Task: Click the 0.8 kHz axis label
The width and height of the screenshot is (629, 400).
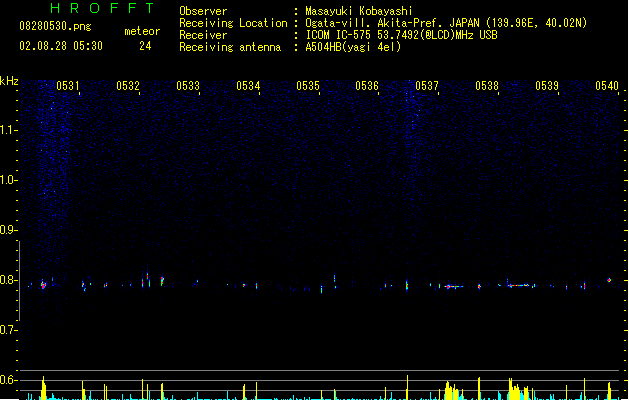Action: click(8, 280)
